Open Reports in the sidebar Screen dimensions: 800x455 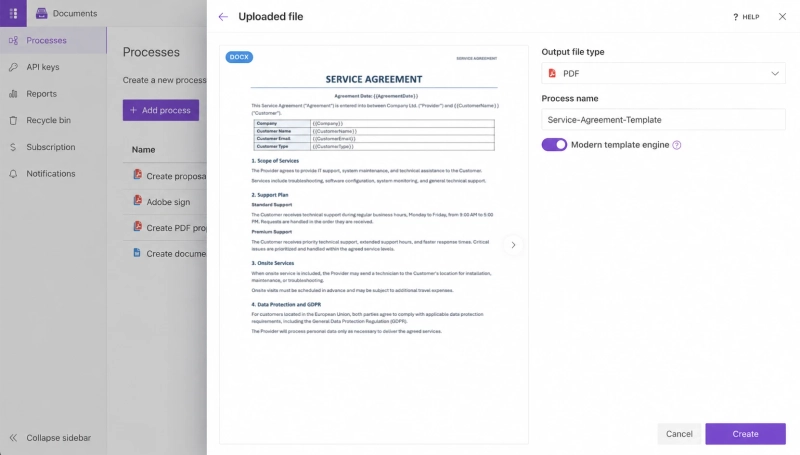(53, 94)
